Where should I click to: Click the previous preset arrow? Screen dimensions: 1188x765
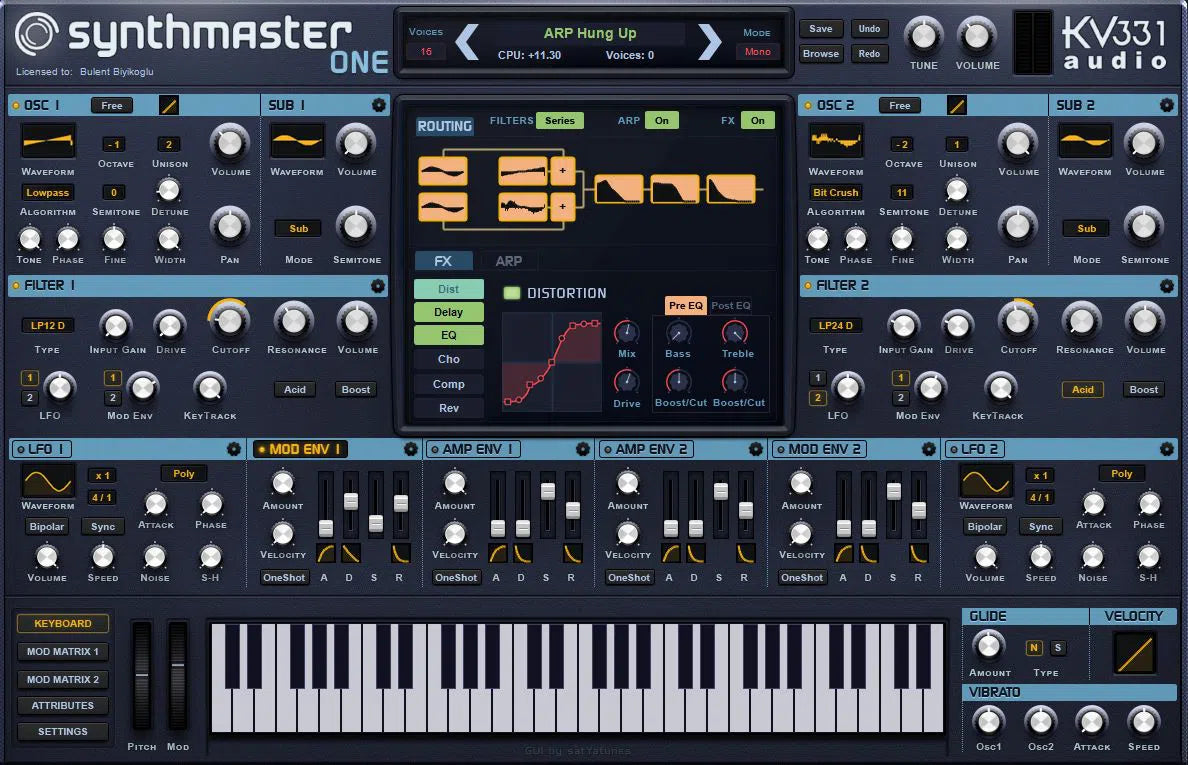click(x=468, y=42)
